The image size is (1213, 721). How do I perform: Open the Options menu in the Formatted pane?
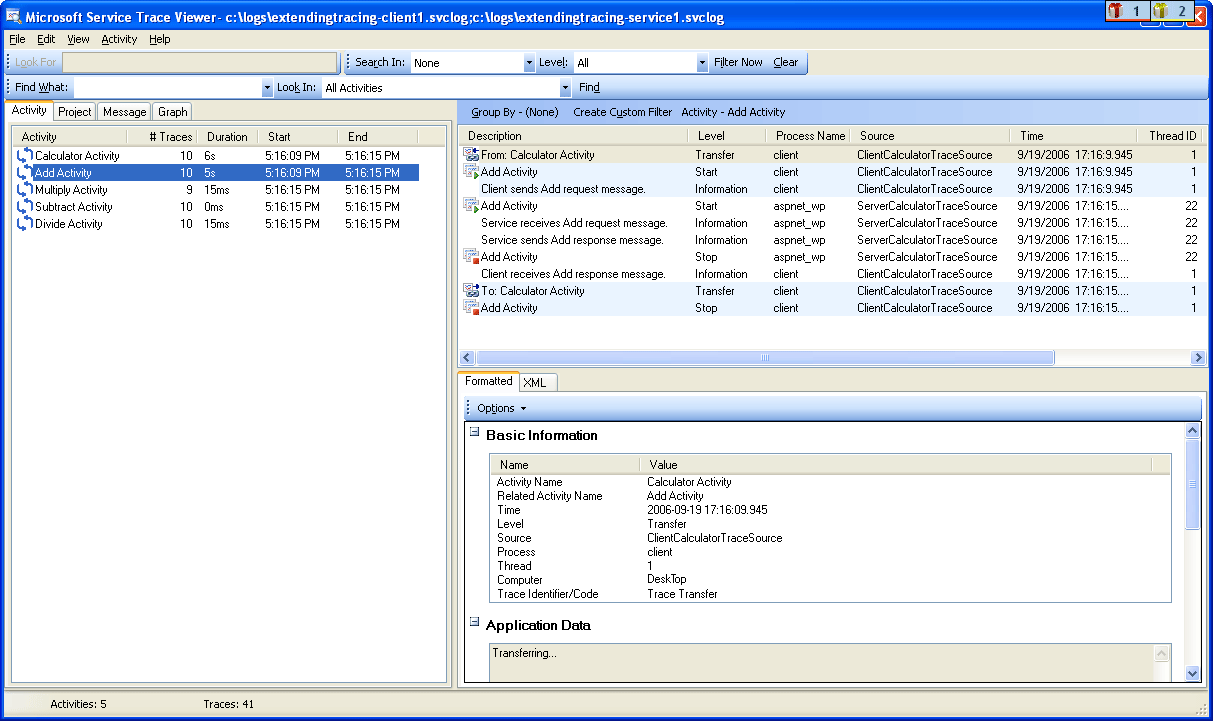(497, 407)
